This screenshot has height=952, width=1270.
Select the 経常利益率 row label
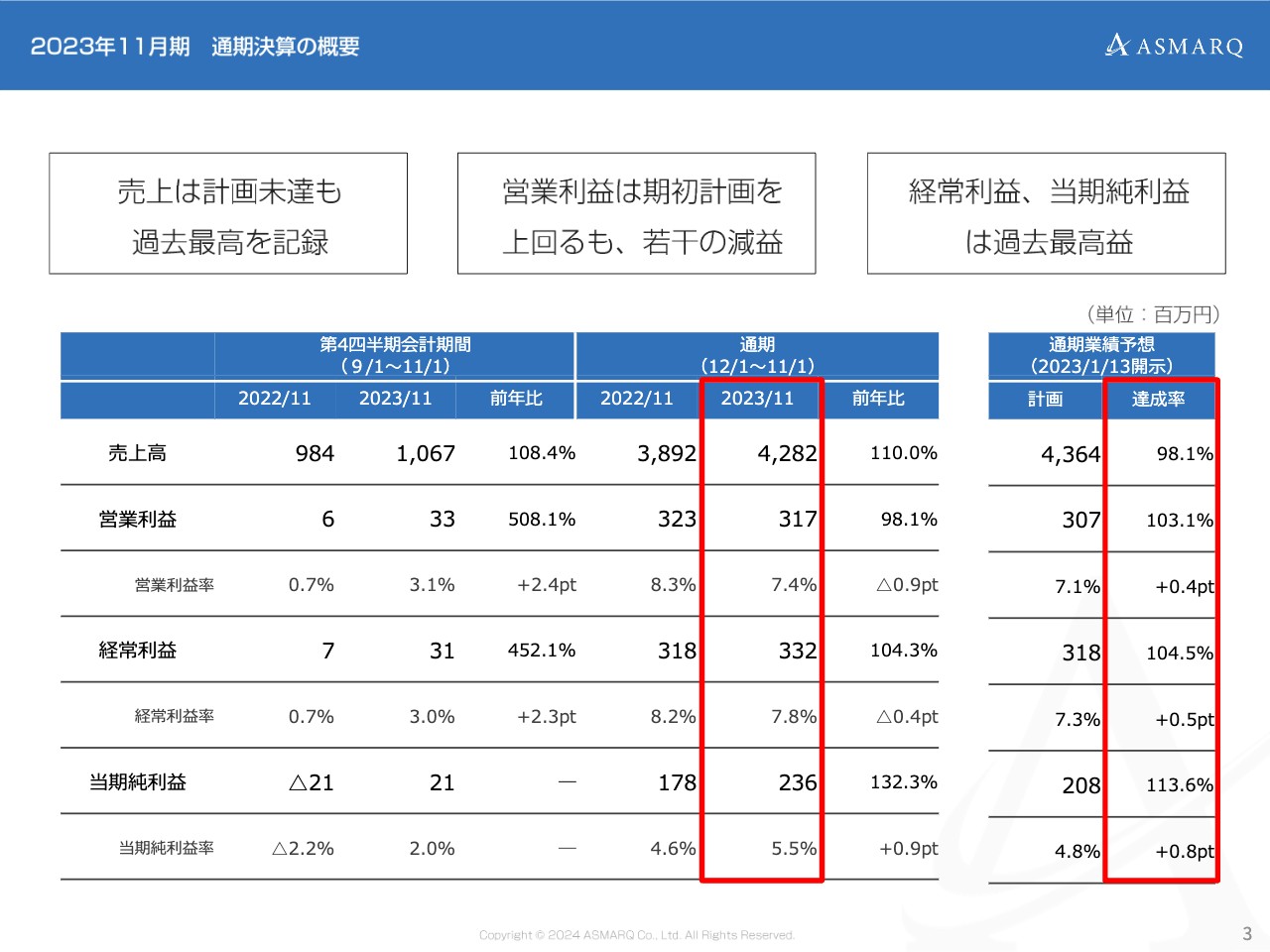[174, 716]
